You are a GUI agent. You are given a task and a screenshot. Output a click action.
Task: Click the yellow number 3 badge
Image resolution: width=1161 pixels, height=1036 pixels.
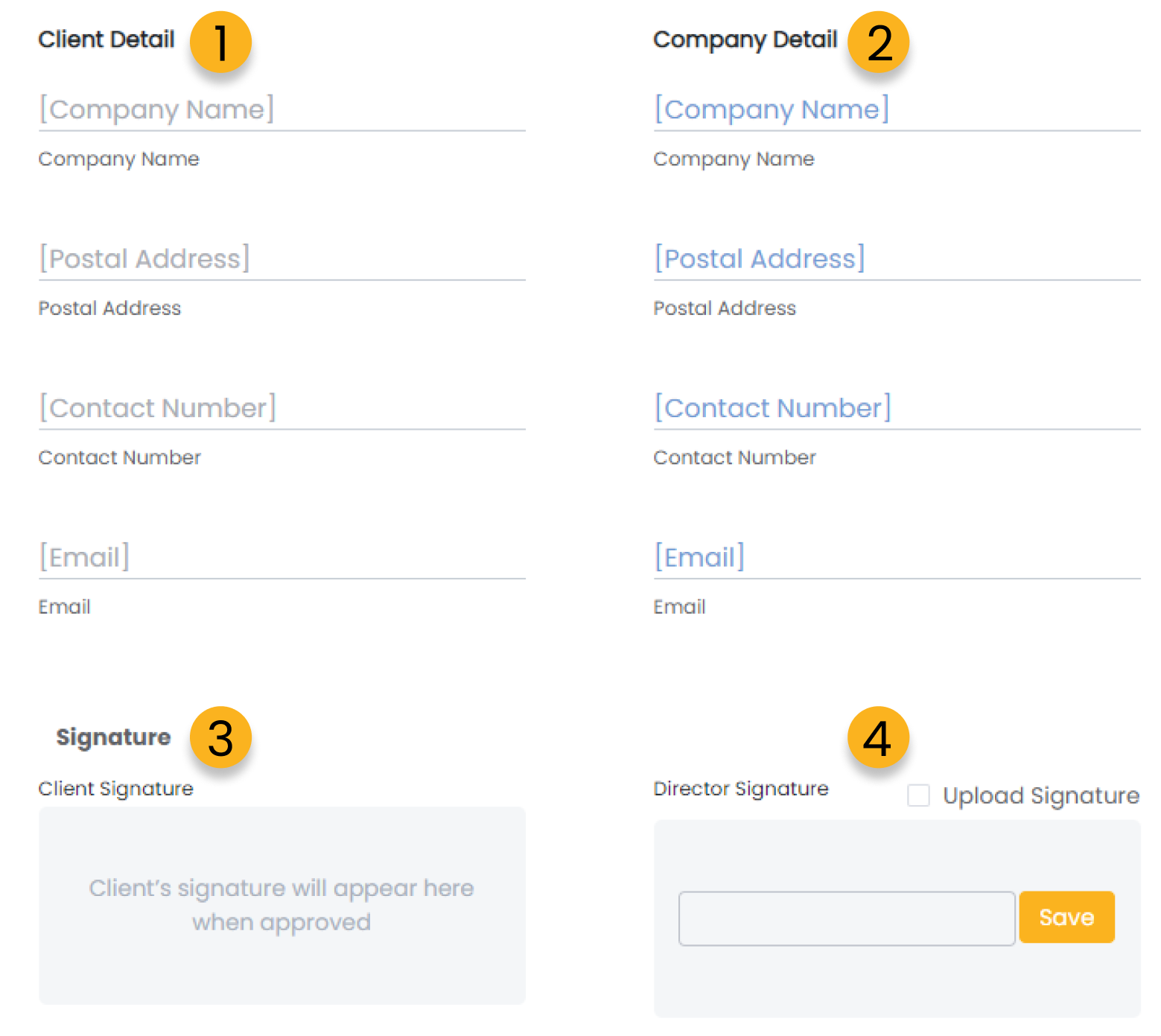tap(220, 737)
